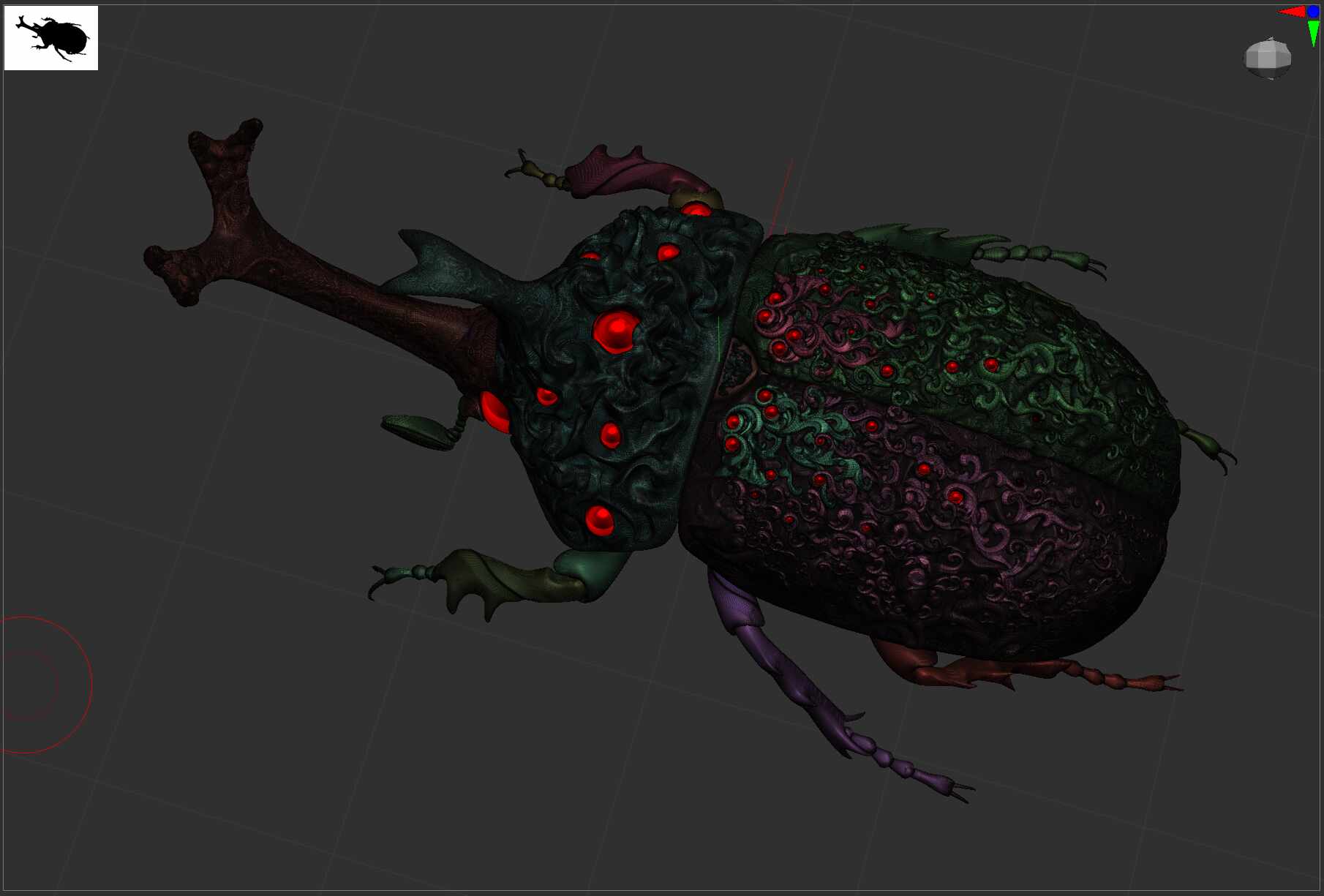Select the red eye gem beside the horn base
This screenshot has width=1324, height=896.
pyautogui.click(x=494, y=411)
